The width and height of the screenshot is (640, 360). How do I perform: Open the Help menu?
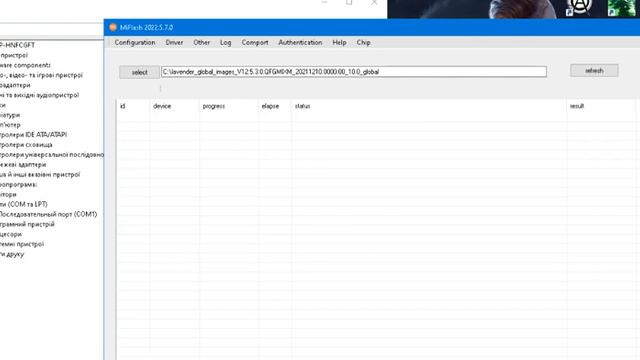[339, 42]
